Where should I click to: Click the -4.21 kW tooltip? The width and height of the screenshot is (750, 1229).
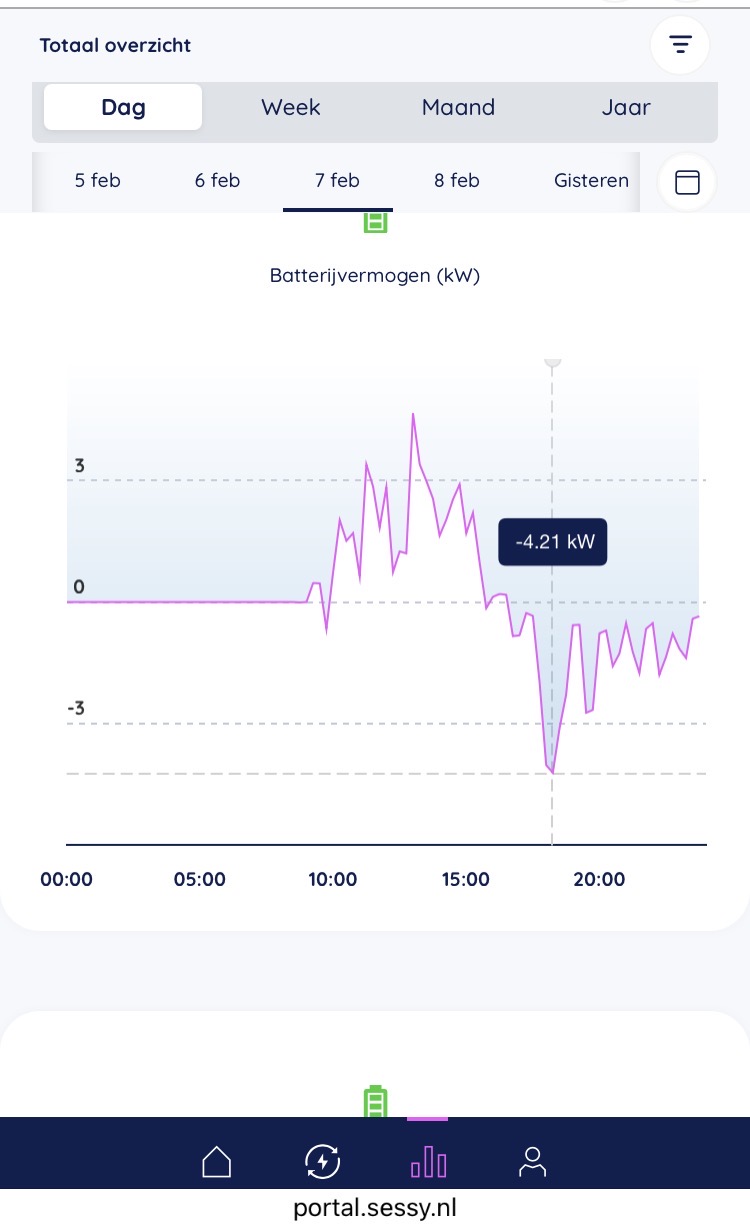coord(554,542)
